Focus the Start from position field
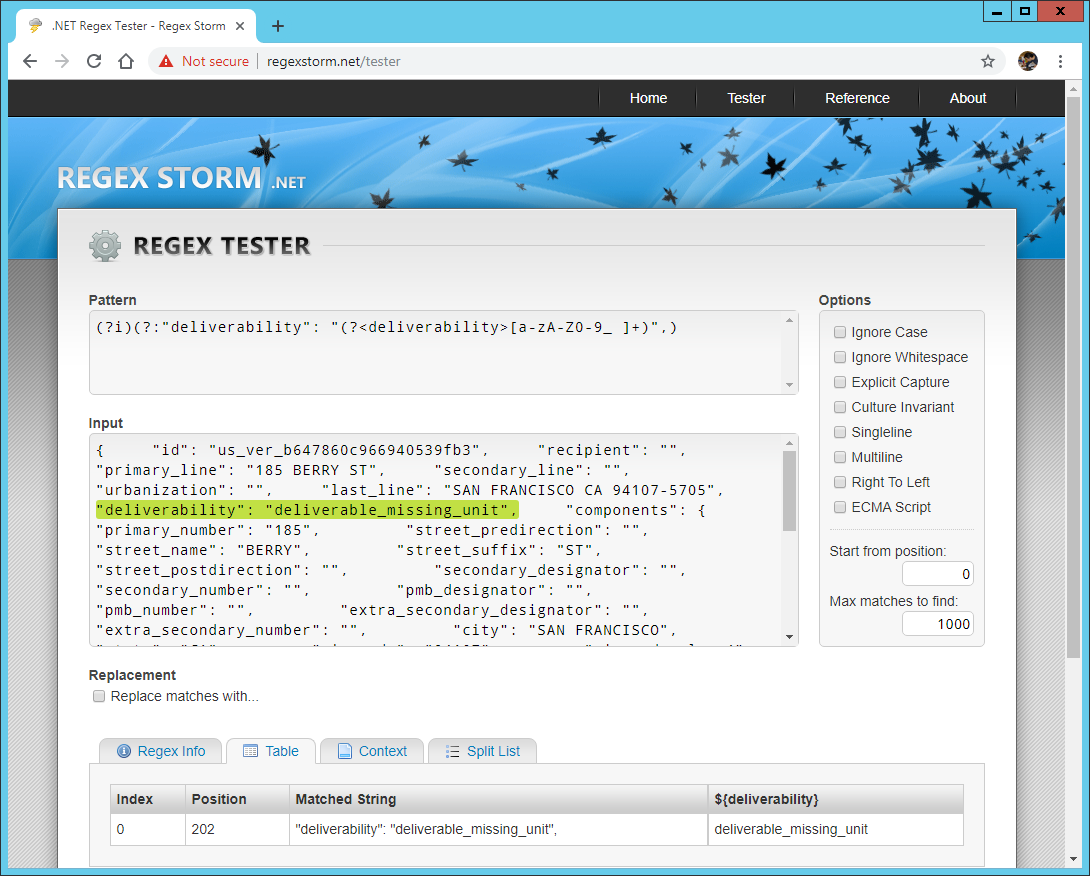This screenshot has height=876, width=1090. click(938, 574)
